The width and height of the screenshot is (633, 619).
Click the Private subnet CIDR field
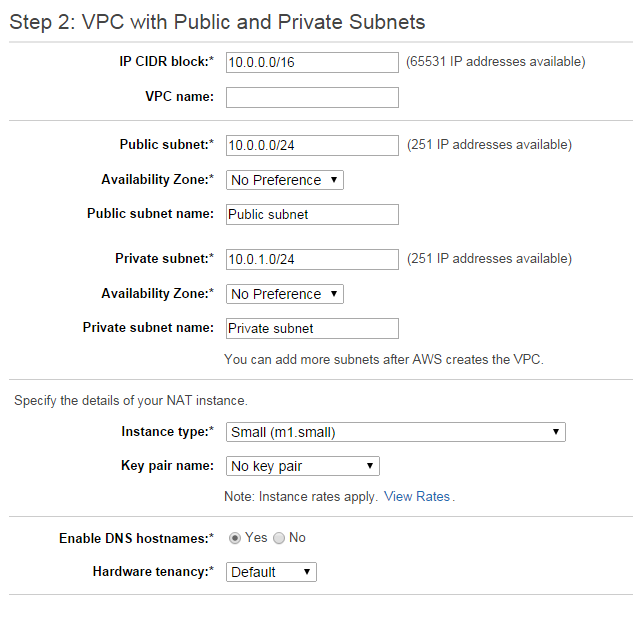point(312,259)
